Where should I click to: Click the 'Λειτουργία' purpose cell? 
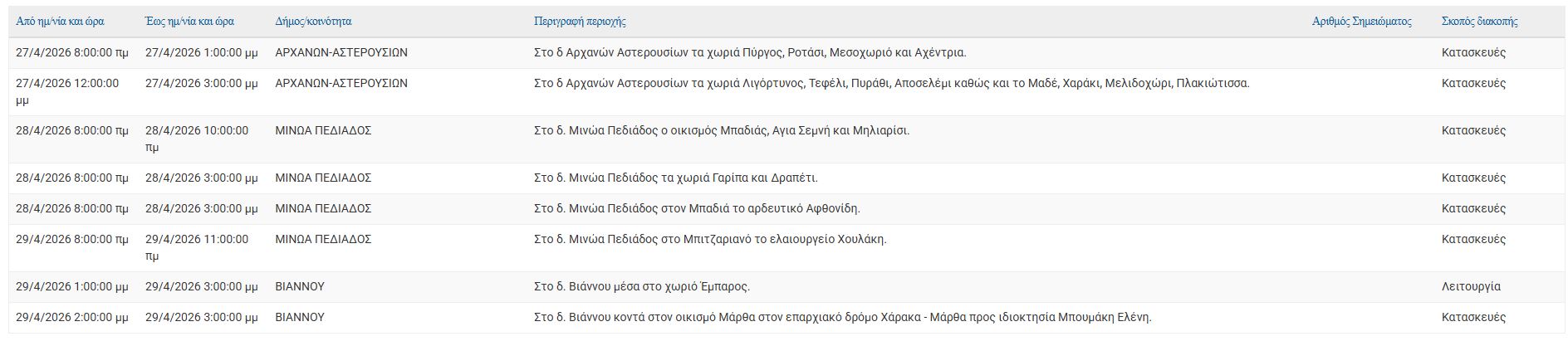tap(1471, 287)
